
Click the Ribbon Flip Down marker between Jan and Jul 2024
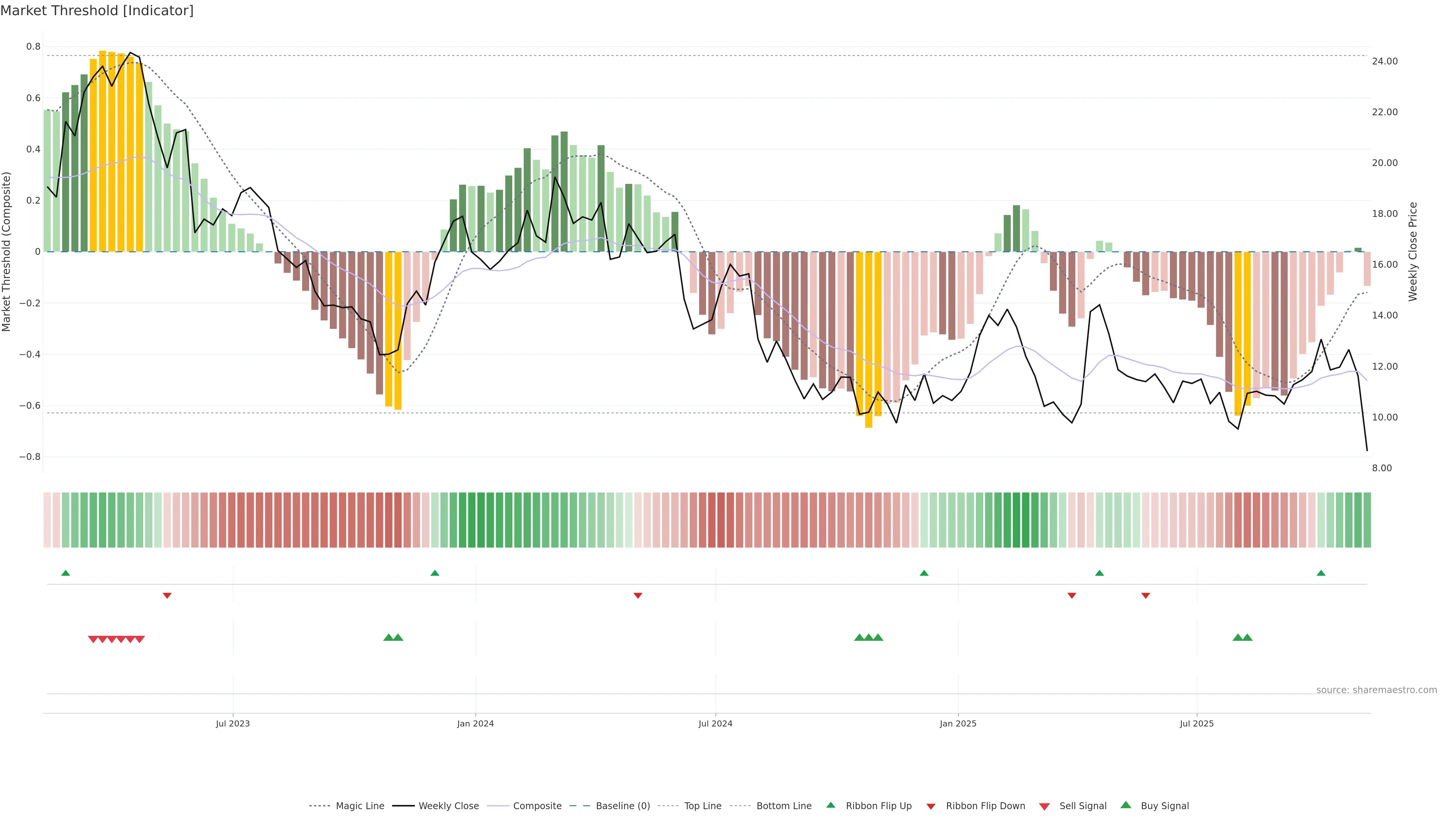pos(638,595)
